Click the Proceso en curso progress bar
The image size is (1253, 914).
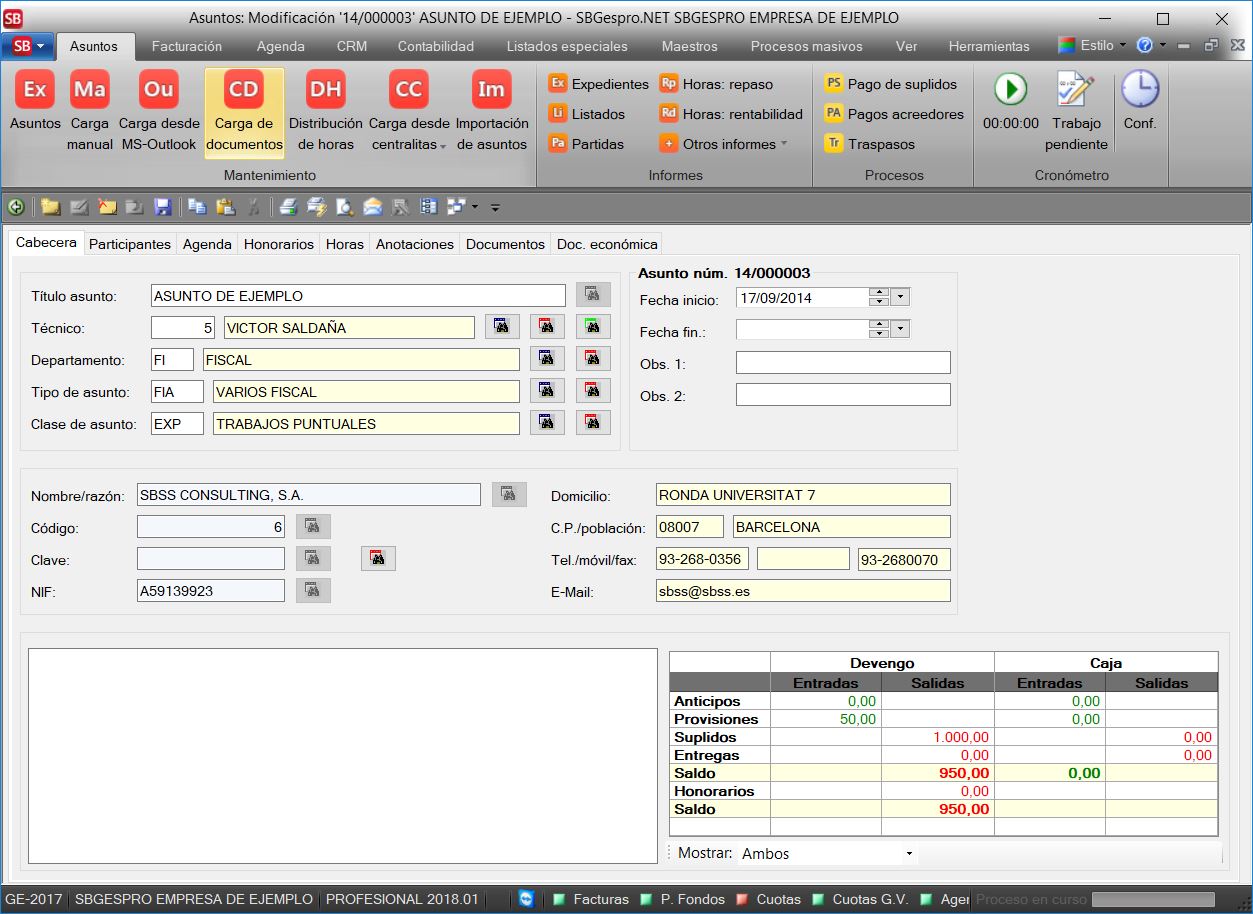point(1152,899)
